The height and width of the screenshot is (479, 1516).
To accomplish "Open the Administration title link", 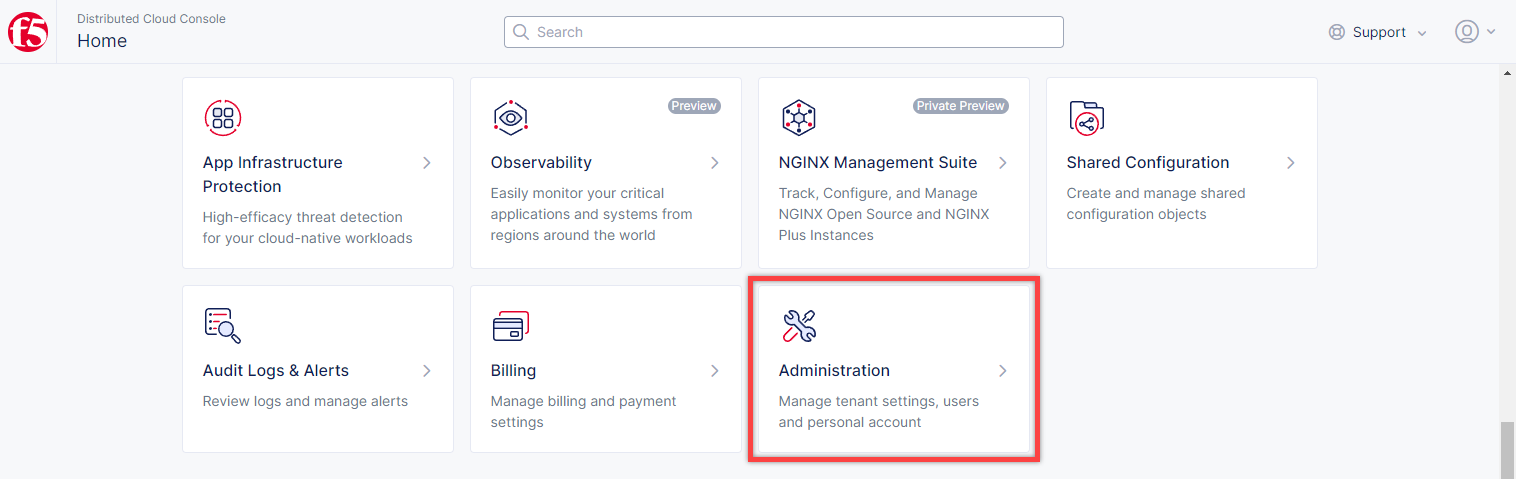I will click(834, 370).
